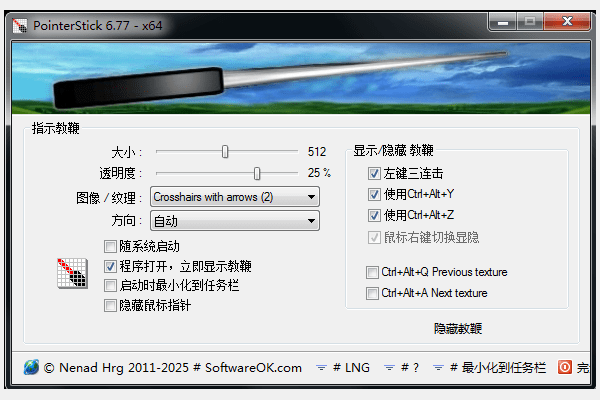Screen dimensions: 600x400
Task: Enable Ctrl+Alt+A Next texture checkbox
Action: 372,293
